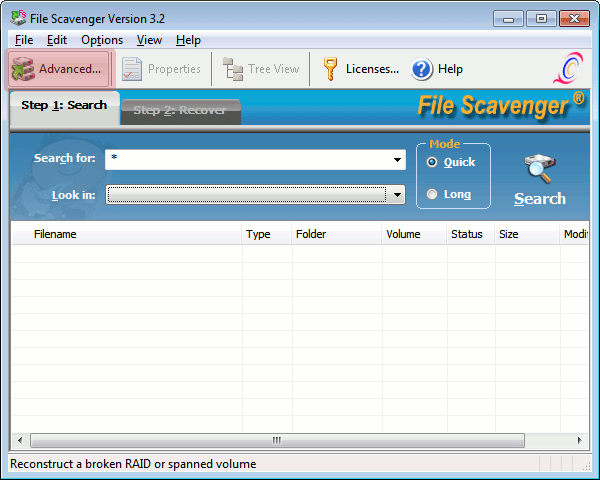
Task: Open the File menu
Action: (x=24, y=40)
